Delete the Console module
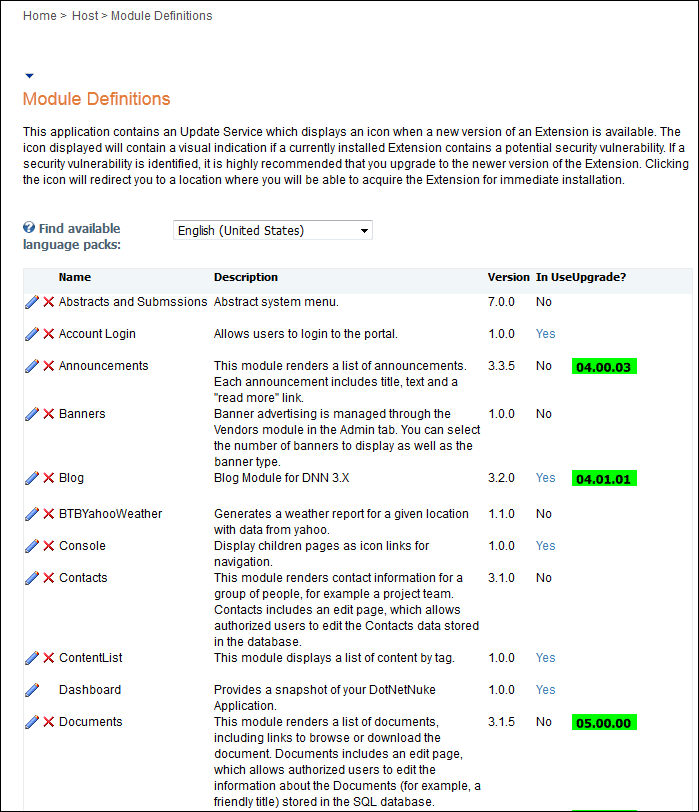 click(x=48, y=546)
